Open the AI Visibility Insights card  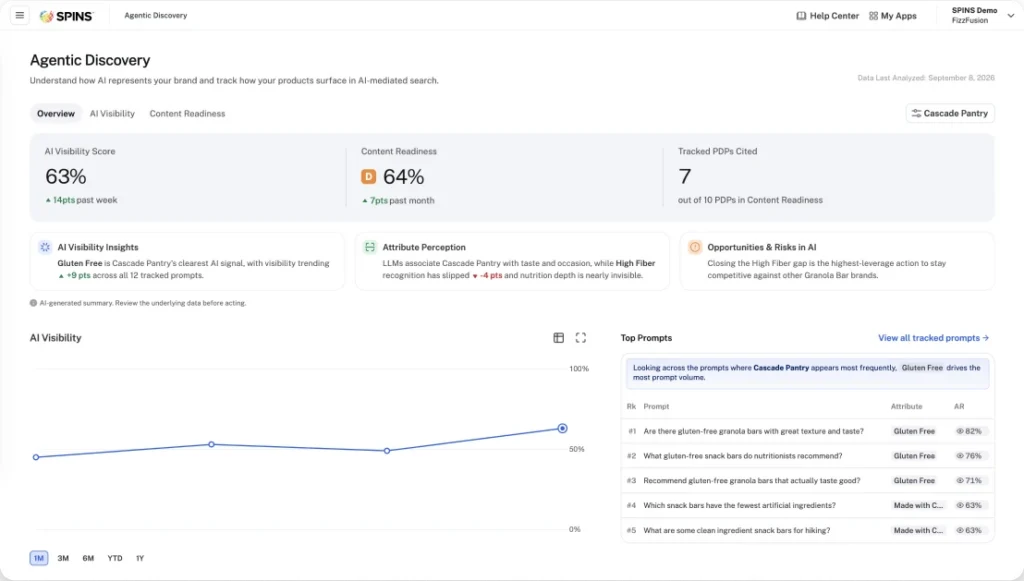[187, 261]
